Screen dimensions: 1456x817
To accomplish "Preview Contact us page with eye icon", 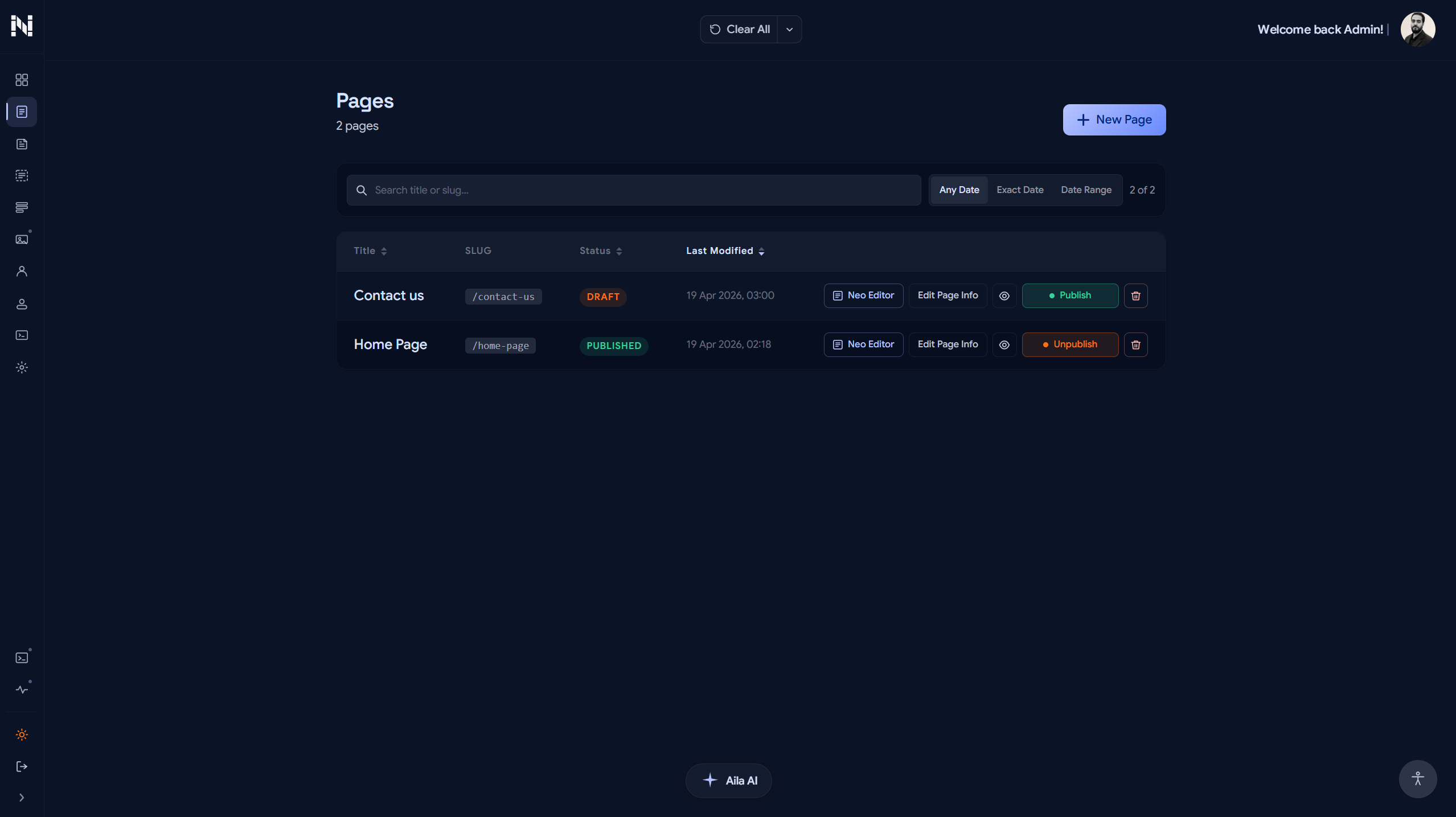I will [x=1004, y=295].
